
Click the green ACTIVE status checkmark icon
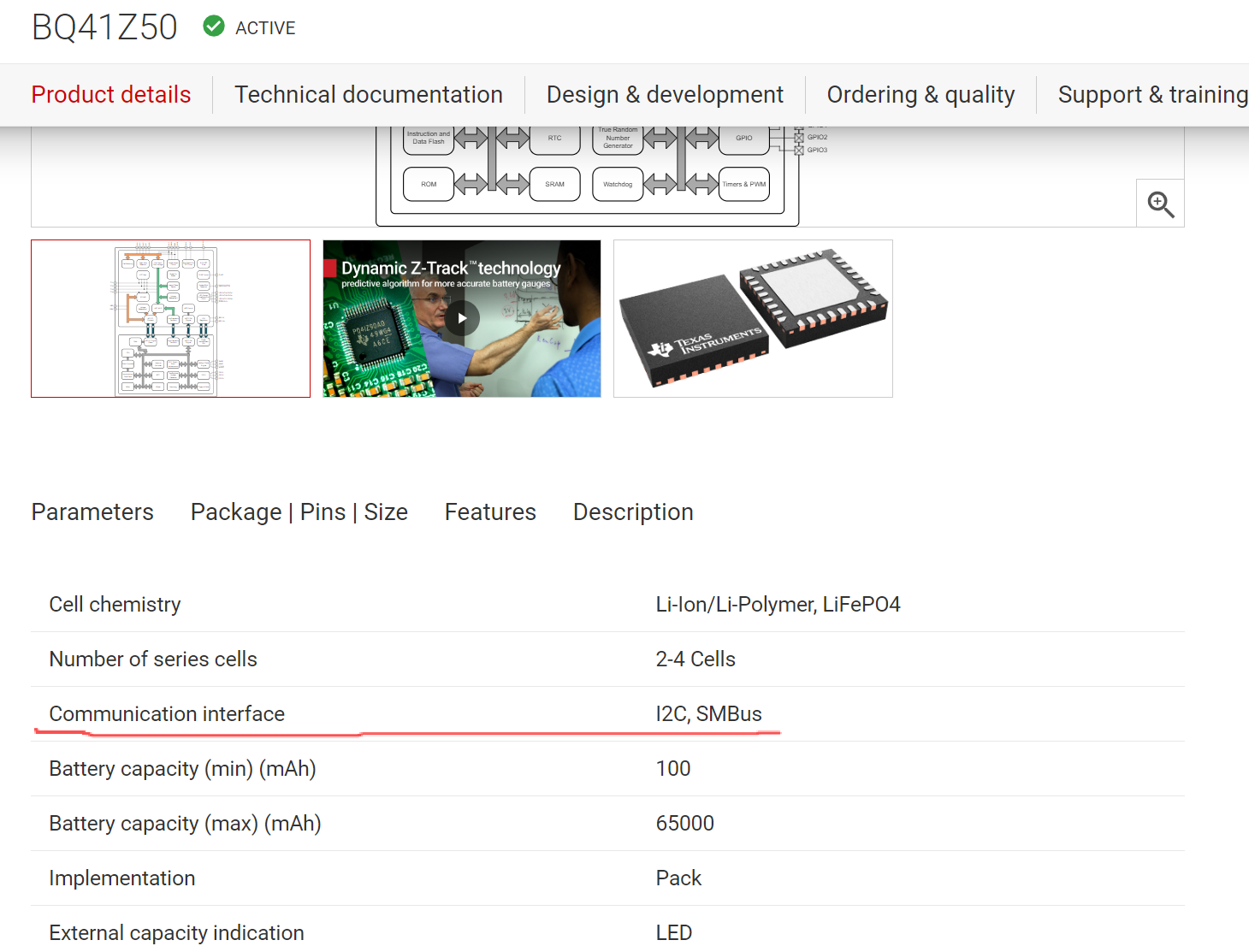pos(214,27)
